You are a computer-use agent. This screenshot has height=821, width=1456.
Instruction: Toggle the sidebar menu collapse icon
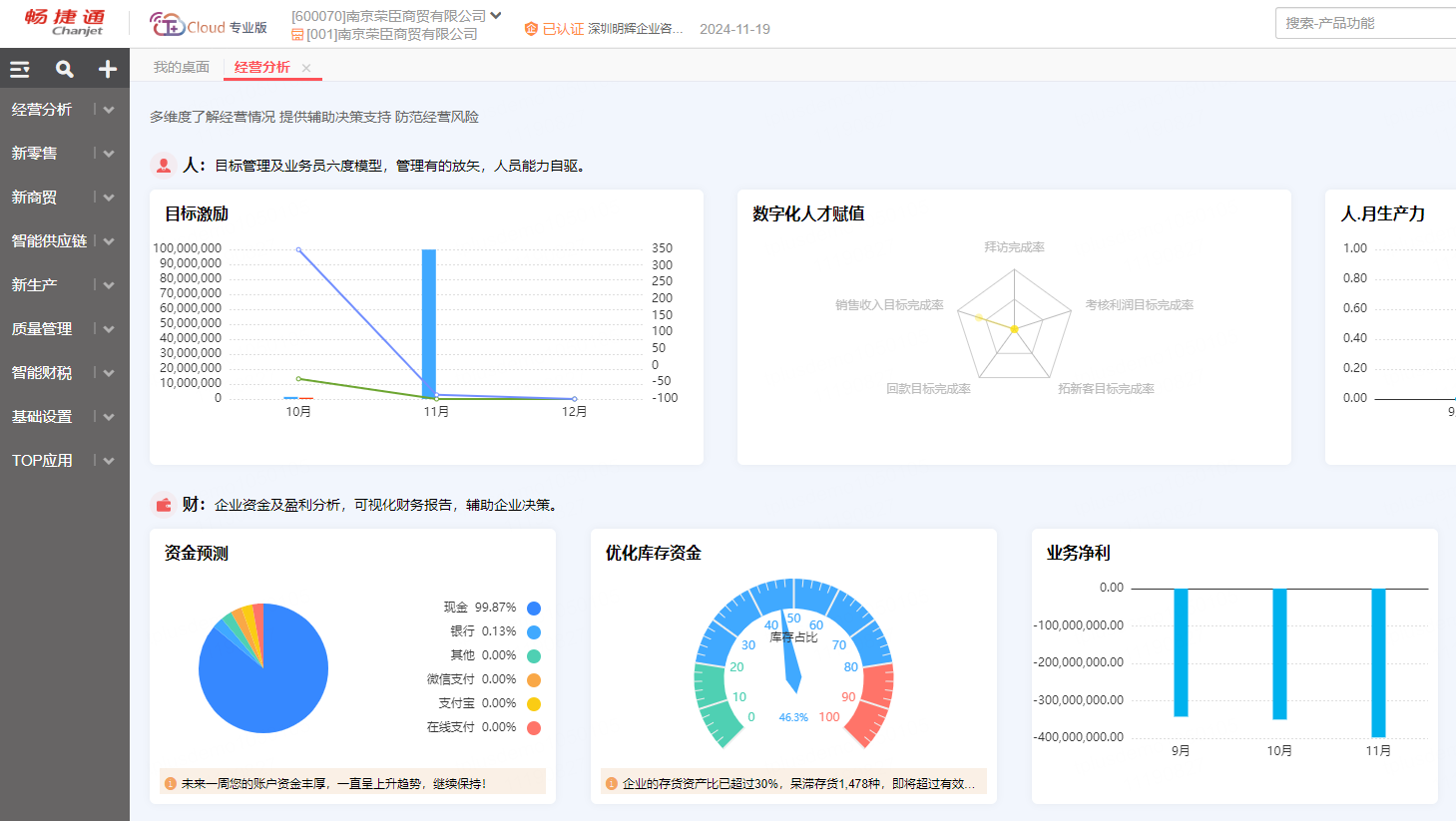pos(20,69)
